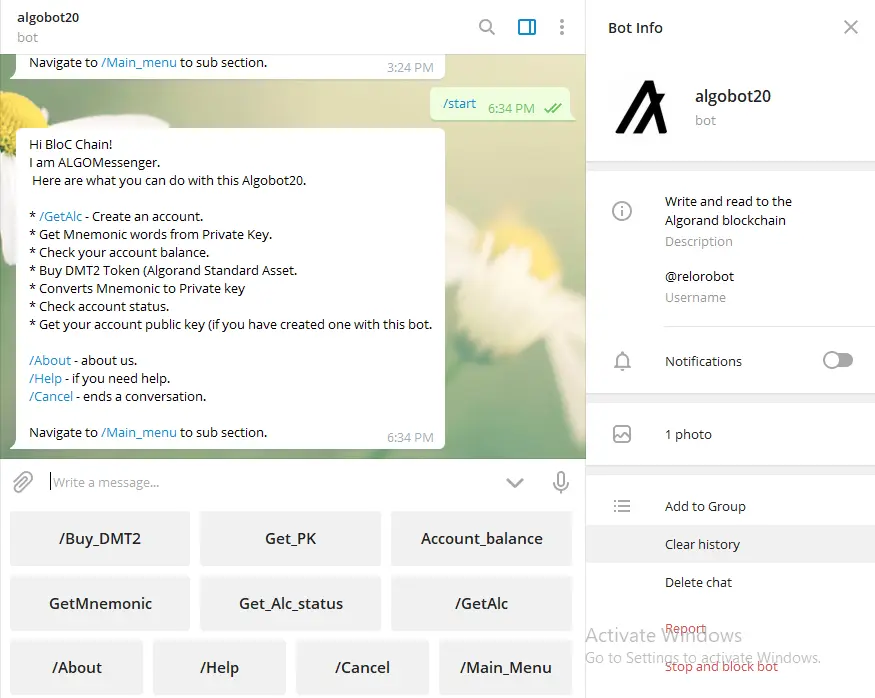
Task: Toggle the Notifications switch
Action: click(x=838, y=360)
